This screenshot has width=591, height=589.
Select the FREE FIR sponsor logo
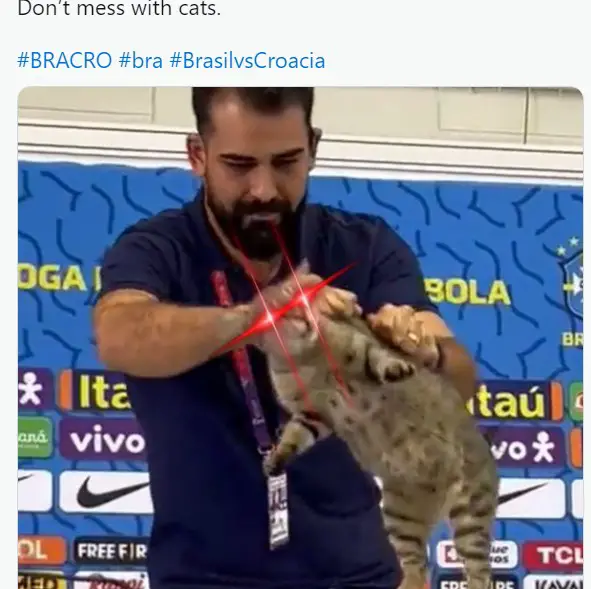pyautogui.click(x=112, y=551)
